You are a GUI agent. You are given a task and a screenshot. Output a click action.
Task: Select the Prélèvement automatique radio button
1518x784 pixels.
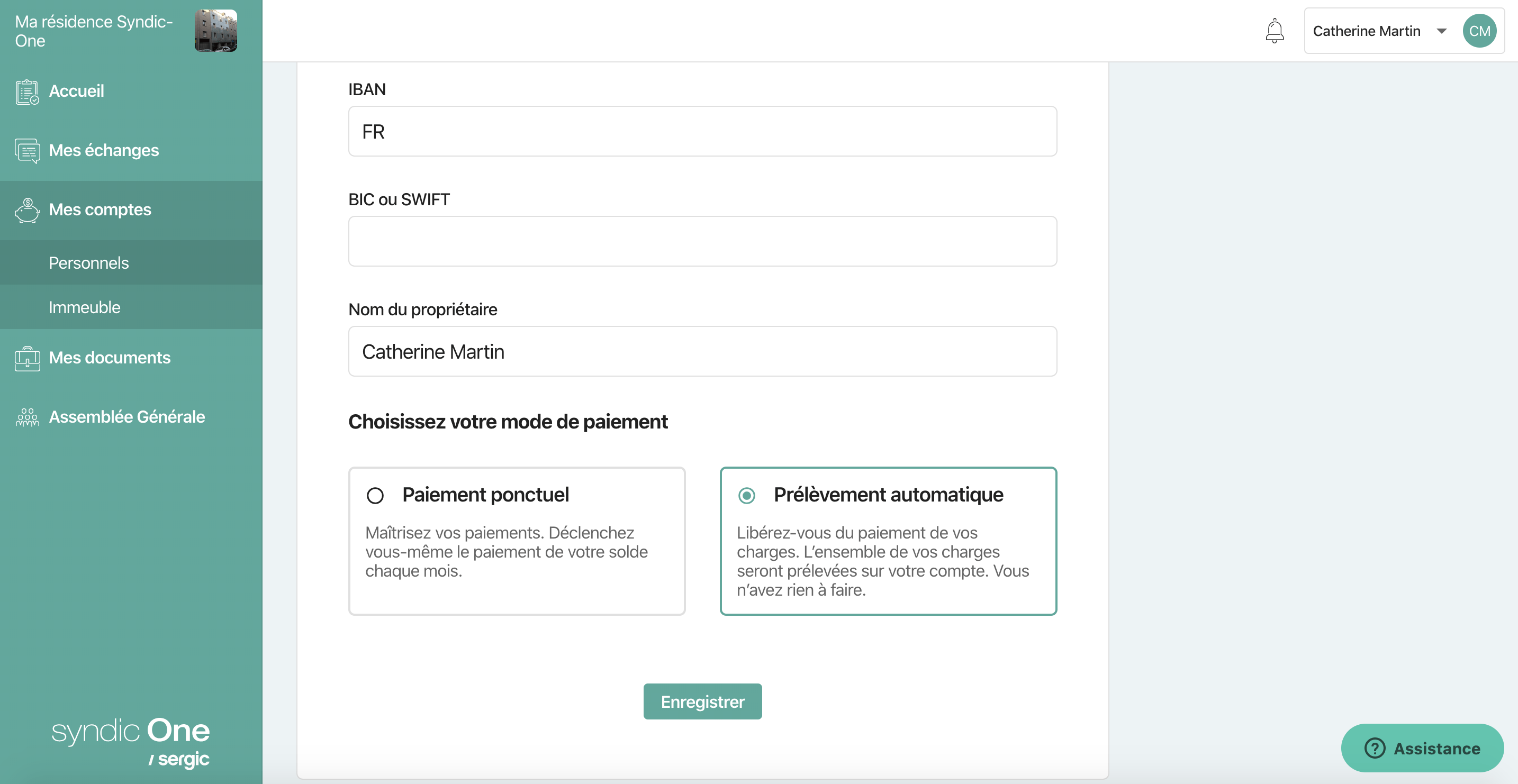[746, 495]
